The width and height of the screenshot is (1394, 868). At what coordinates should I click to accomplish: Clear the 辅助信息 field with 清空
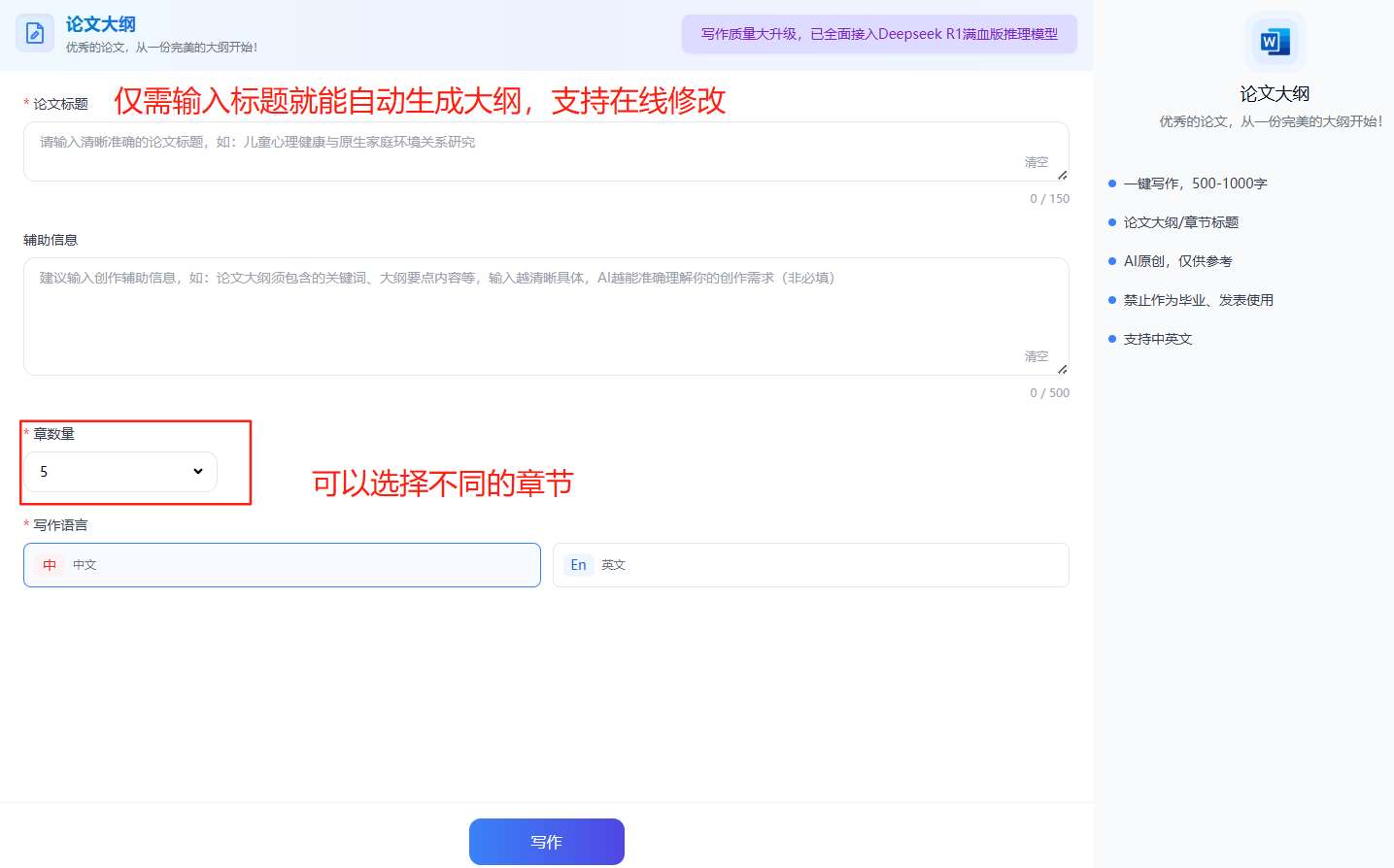1037,356
